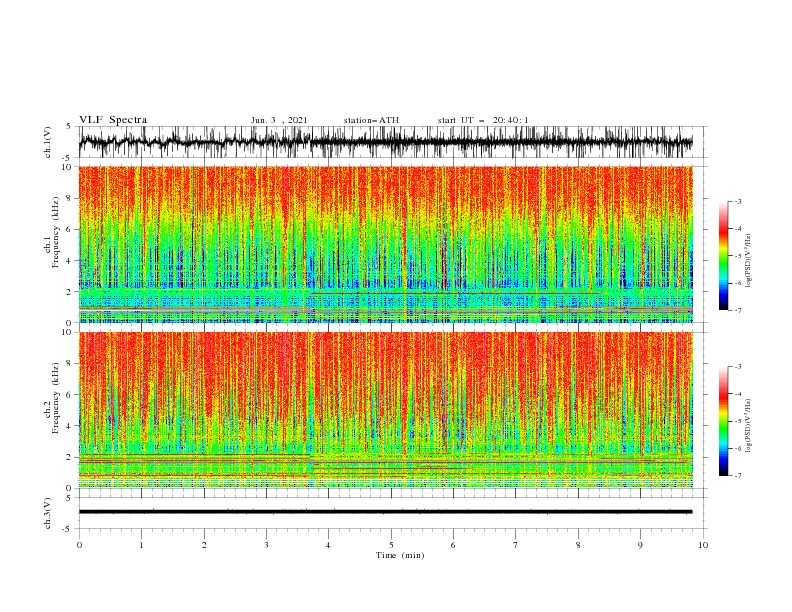Viewport: 792px width, 612px height.
Task: Select the ch.1 colorbar "log(PSD)(V²/Hz)" label
Action: coord(748,261)
